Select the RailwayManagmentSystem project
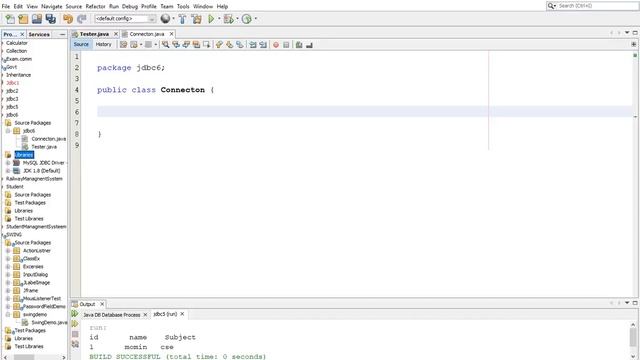 tap(34, 179)
